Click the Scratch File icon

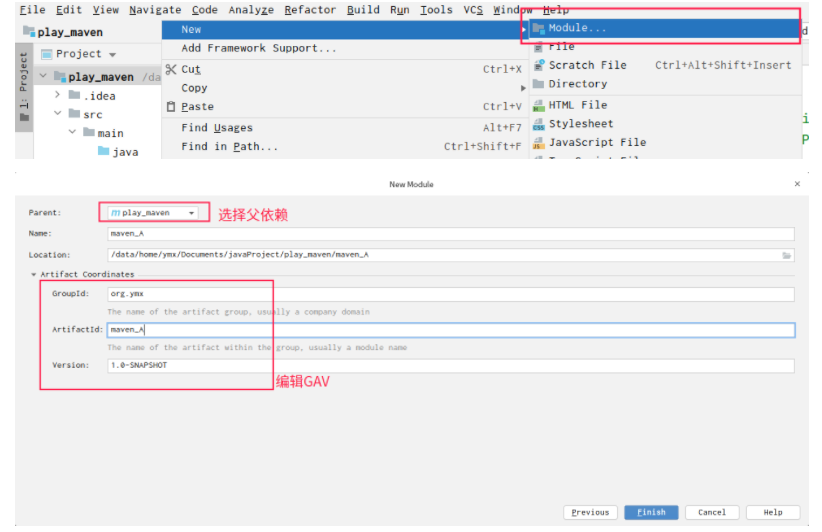pyautogui.click(x=539, y=65)
